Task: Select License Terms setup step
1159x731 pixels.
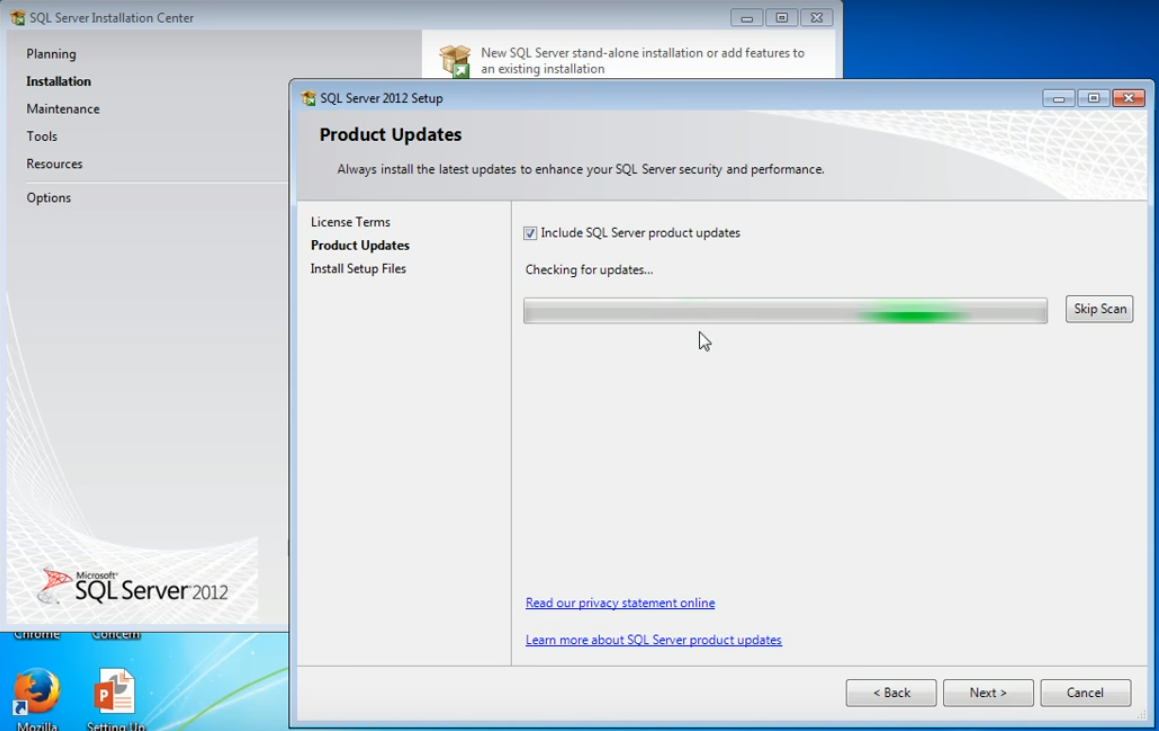Action: tap(350, 222)
